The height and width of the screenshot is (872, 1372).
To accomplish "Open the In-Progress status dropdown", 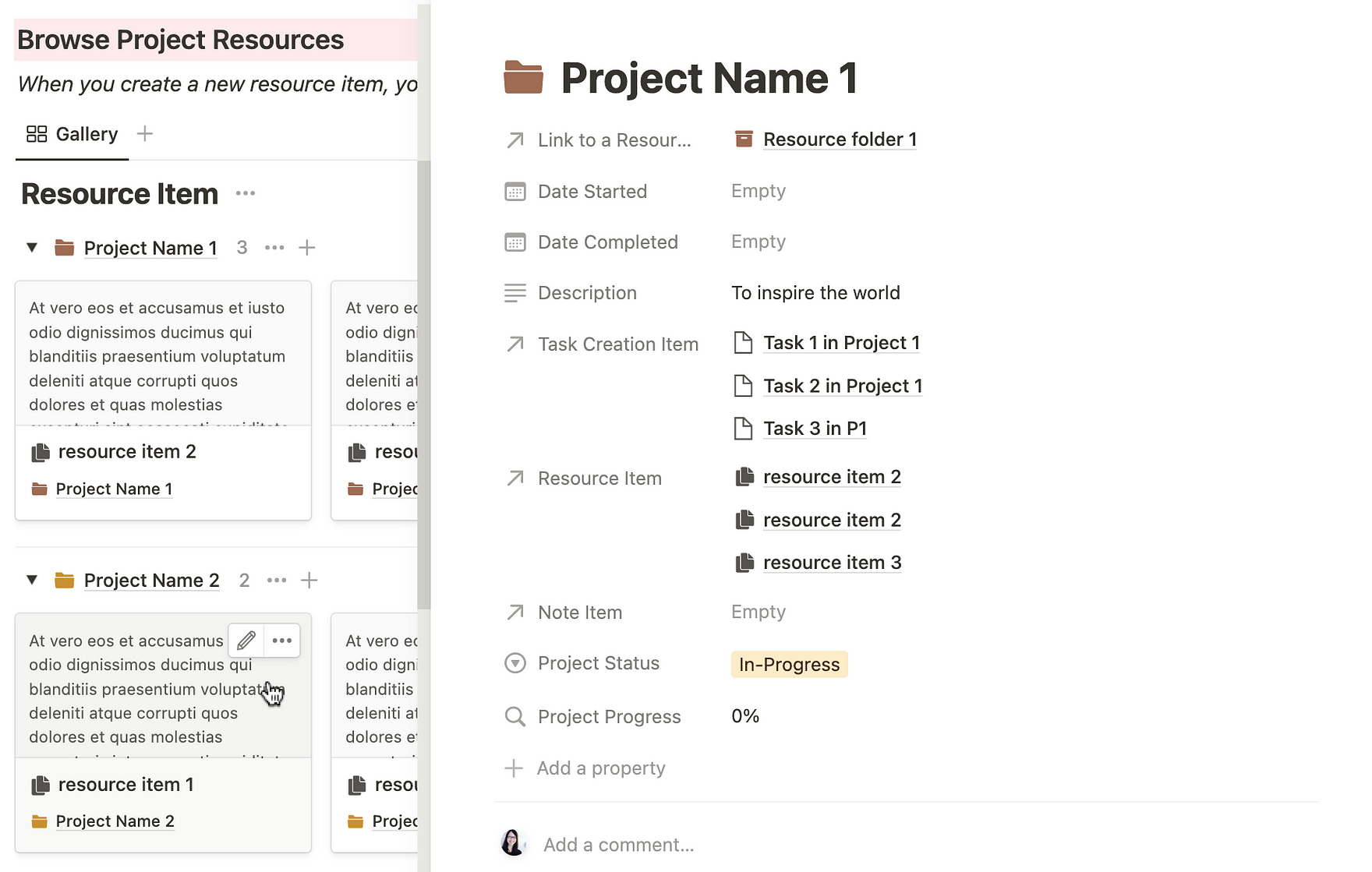I will pos(789,665).
